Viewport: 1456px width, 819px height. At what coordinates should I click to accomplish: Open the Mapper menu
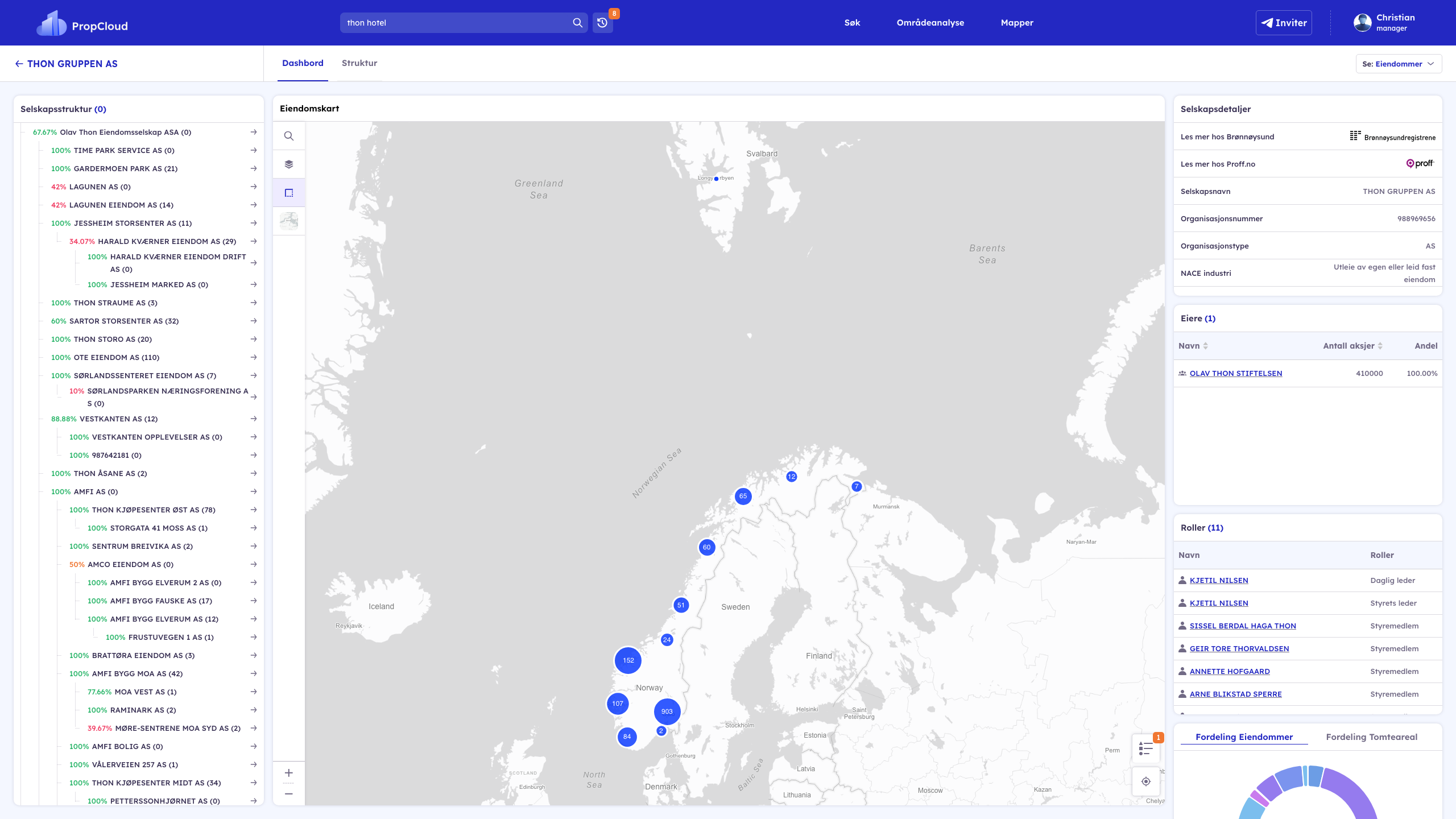click(x=1017, y=23)
